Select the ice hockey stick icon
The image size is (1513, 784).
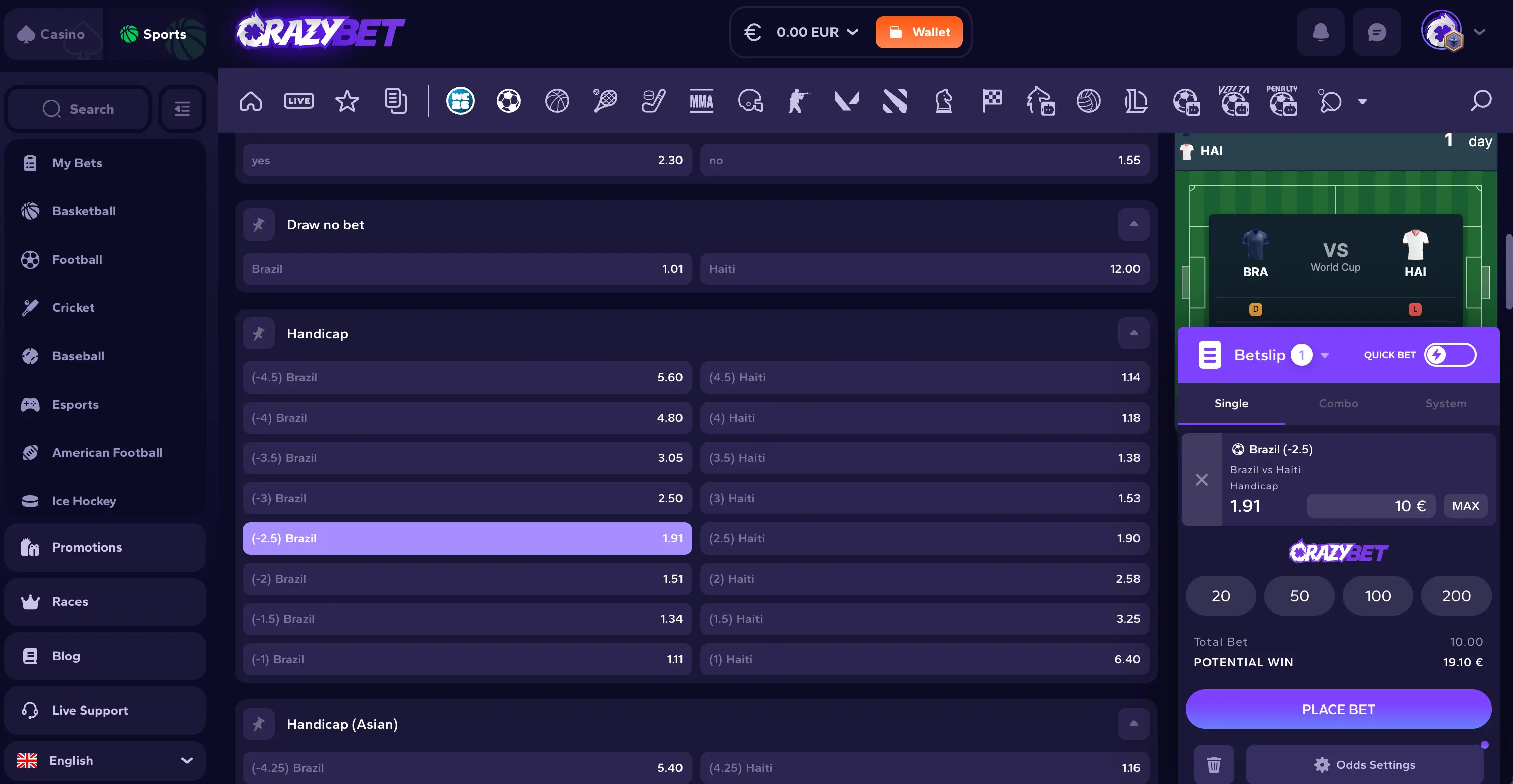click(653, 101)
